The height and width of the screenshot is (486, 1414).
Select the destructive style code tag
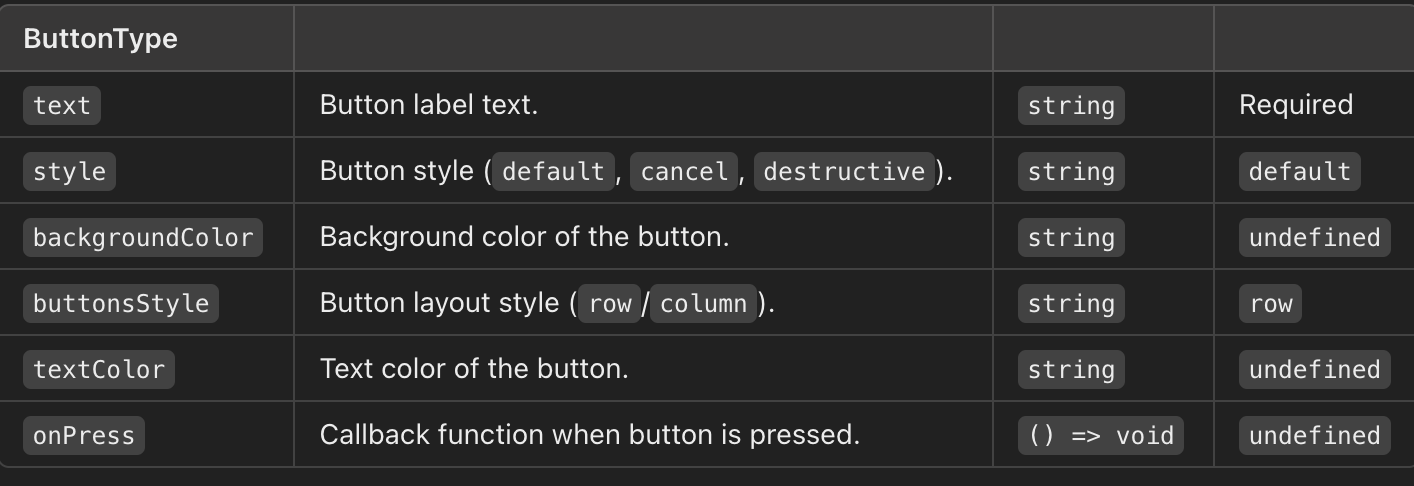(844, 171)
